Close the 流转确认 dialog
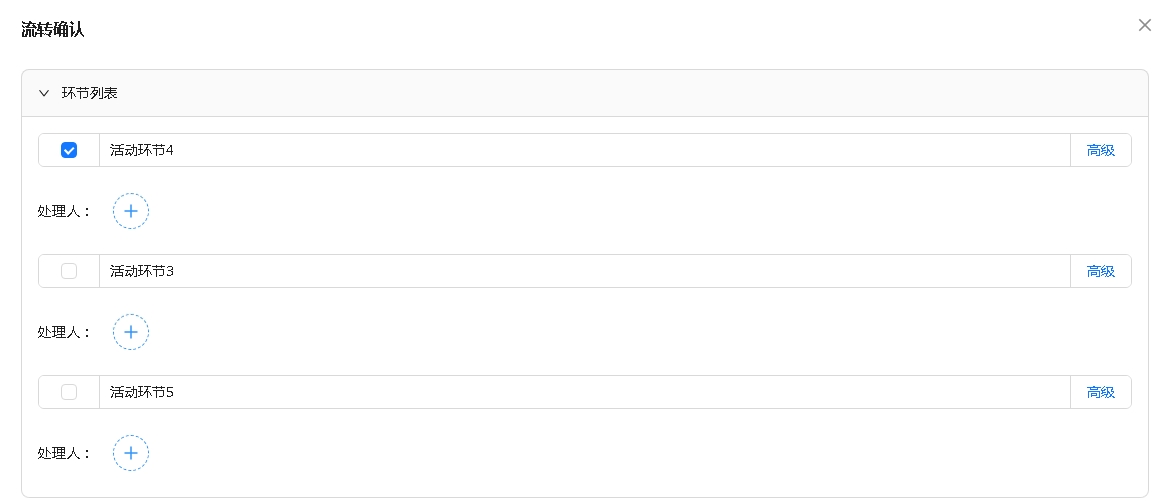 tap(1144, 25)
